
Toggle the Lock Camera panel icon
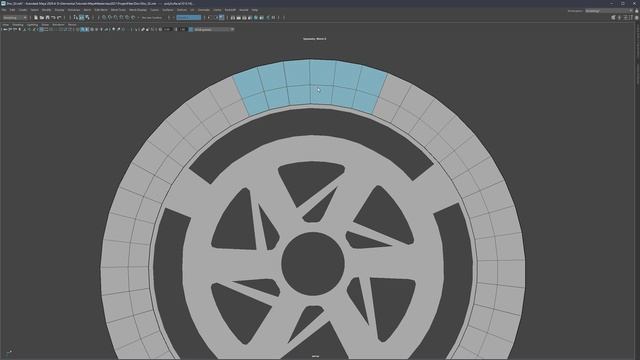[10, 29]
